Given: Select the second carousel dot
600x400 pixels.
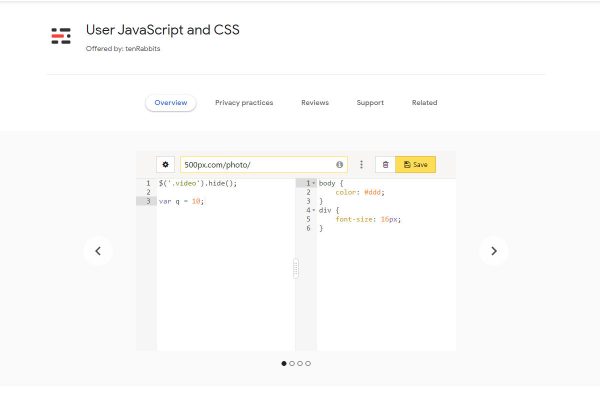Looking at the screenshot, I should (x=292, y=363).
